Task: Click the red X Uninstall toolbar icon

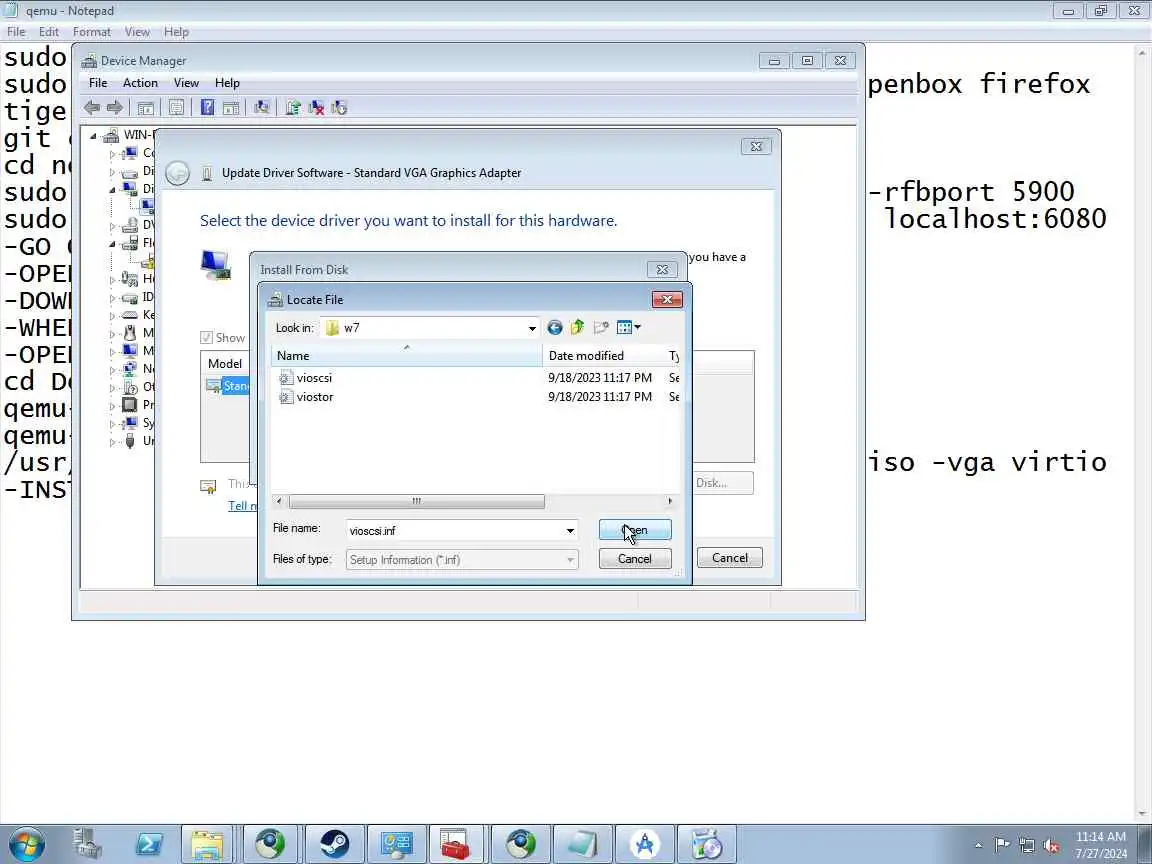Action: [317, 107]
